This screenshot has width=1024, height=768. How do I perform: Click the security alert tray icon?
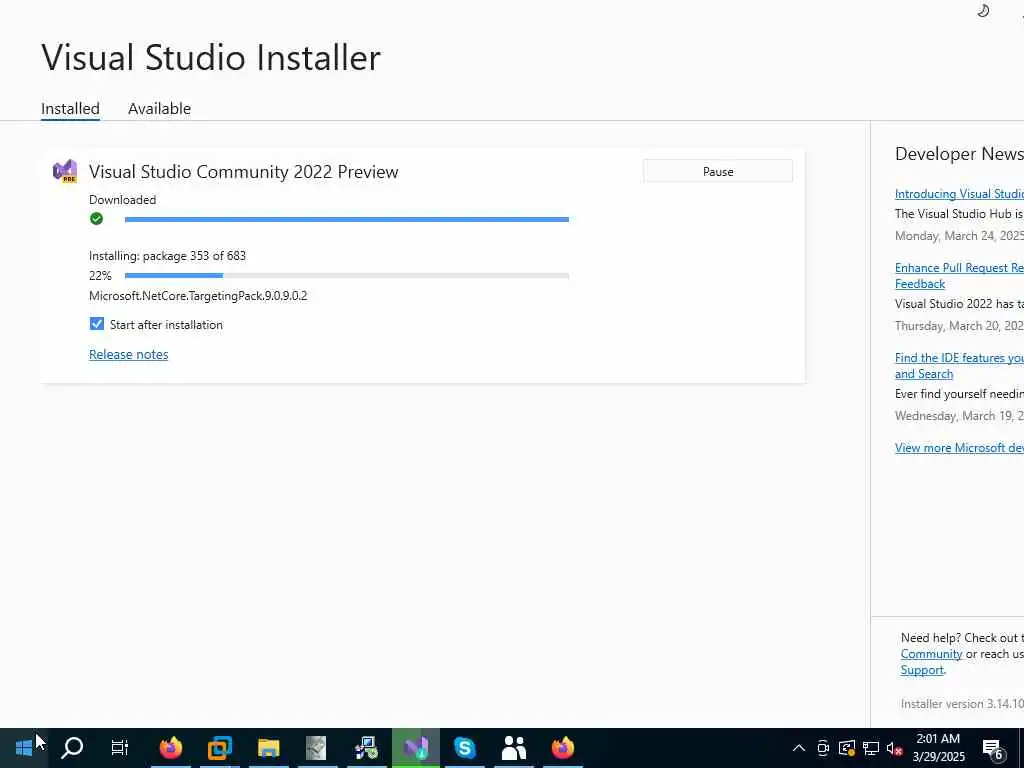847,748
